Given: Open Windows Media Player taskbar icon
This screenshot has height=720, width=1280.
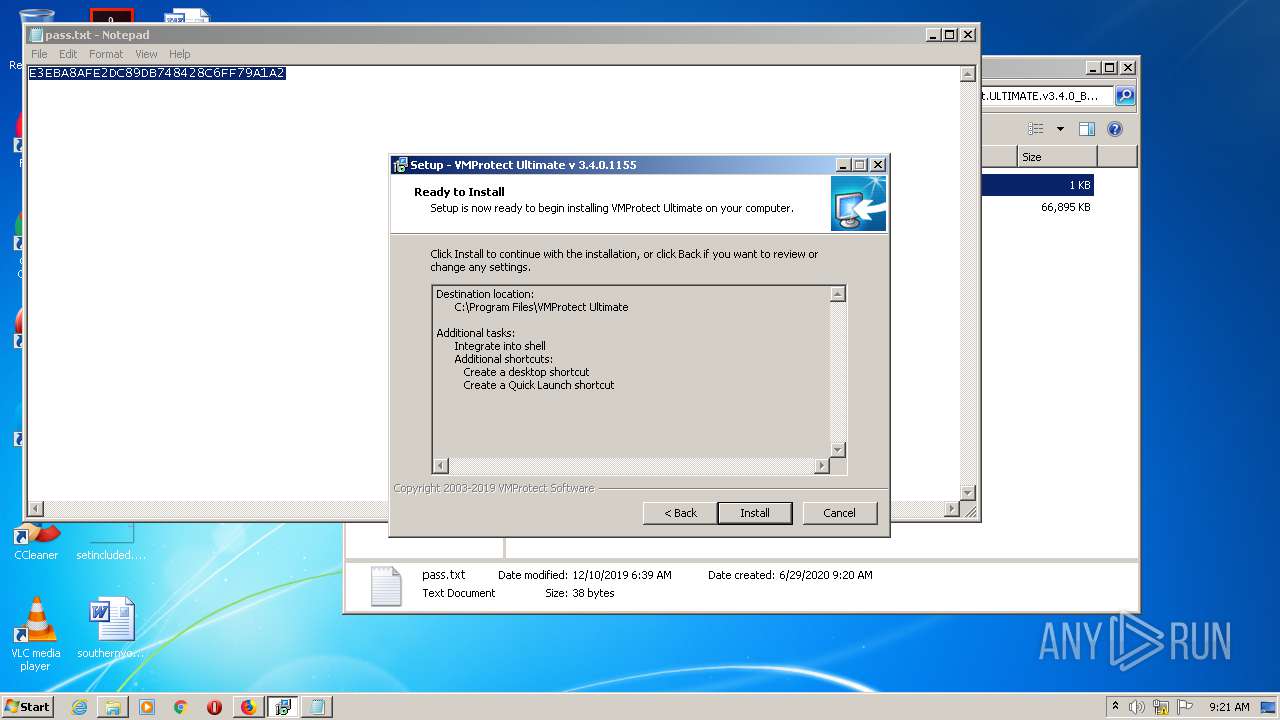Looking at the screenshot, I should pyautogui.click(x=147, y=707).
